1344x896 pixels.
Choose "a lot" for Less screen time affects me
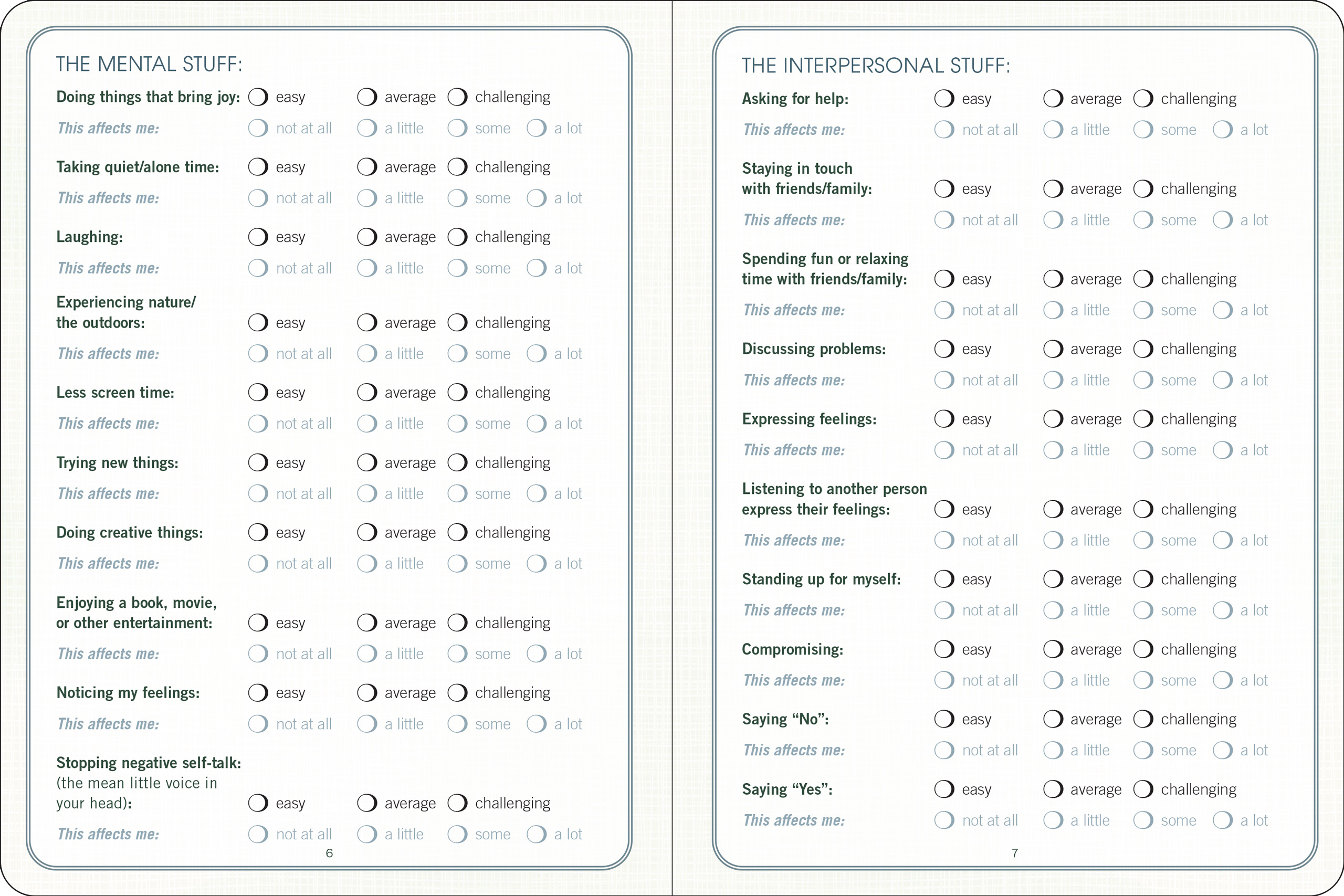pyautogui.click(x=536, y=424)
